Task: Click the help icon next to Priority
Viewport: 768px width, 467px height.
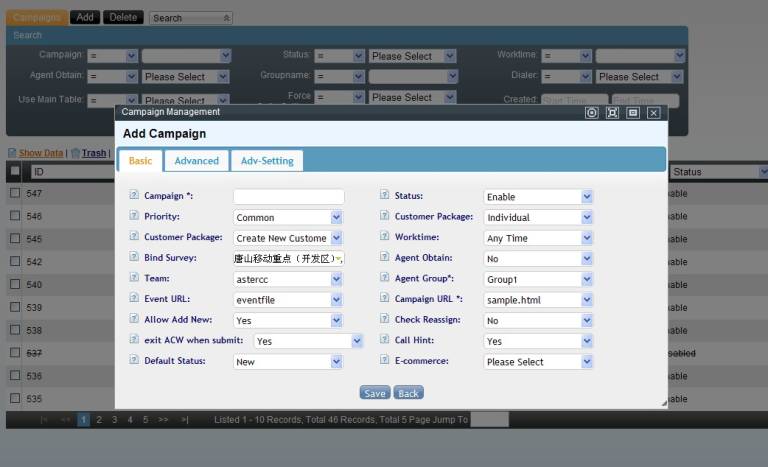Action: point(134,216)
